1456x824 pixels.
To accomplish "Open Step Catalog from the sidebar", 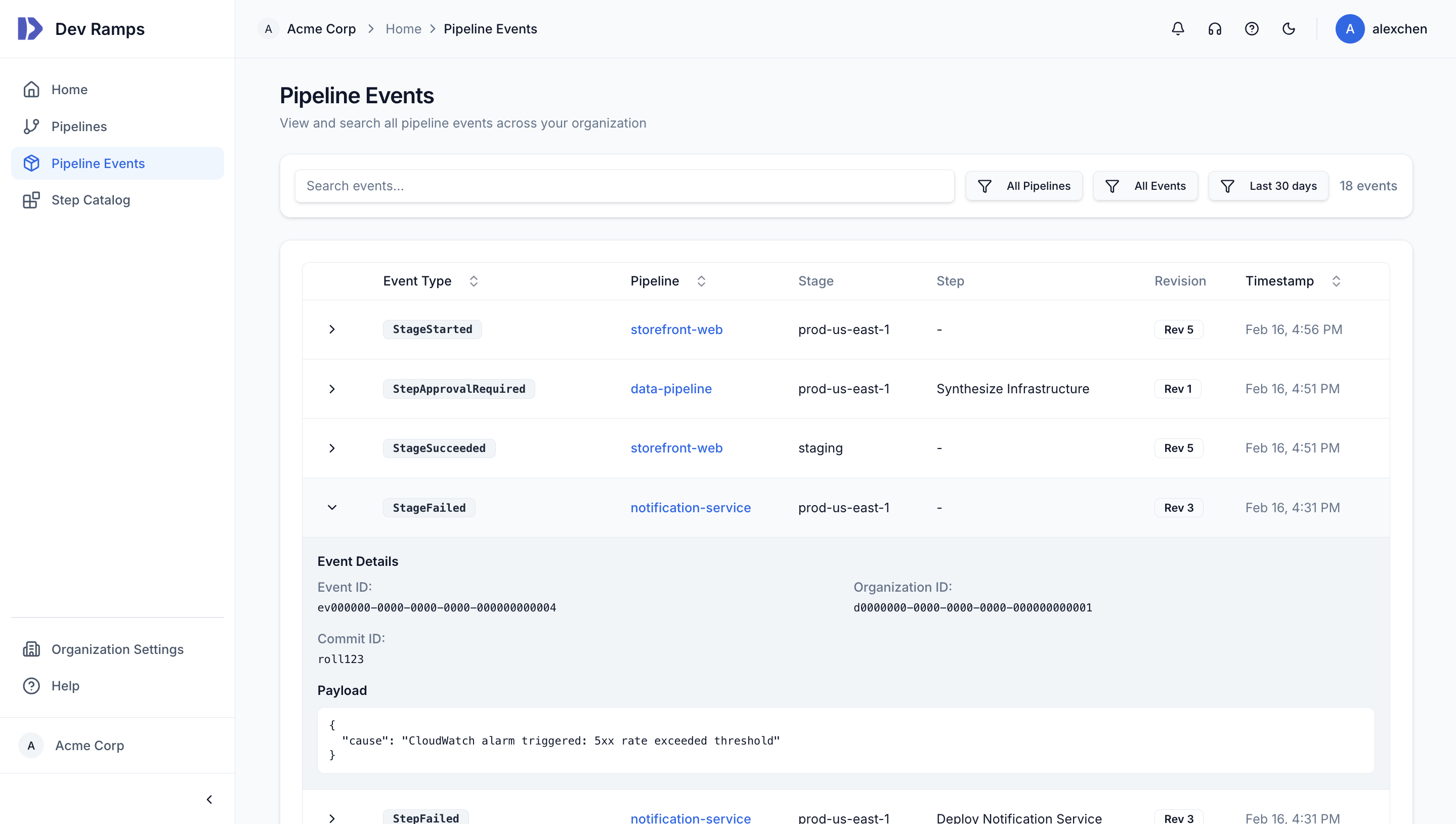I will pyautogui.click(x=90, y=200).
